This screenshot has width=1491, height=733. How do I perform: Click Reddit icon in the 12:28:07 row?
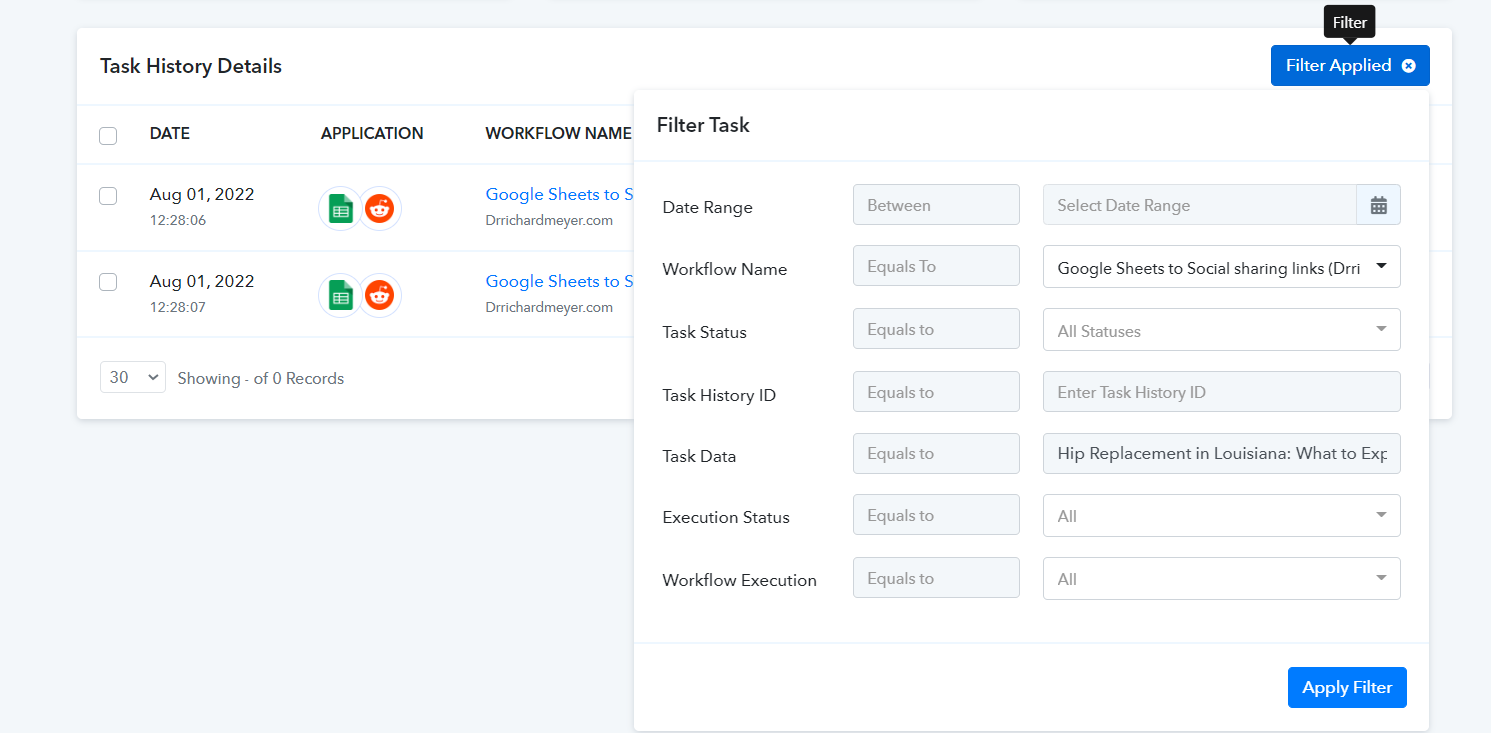(380, 295)
